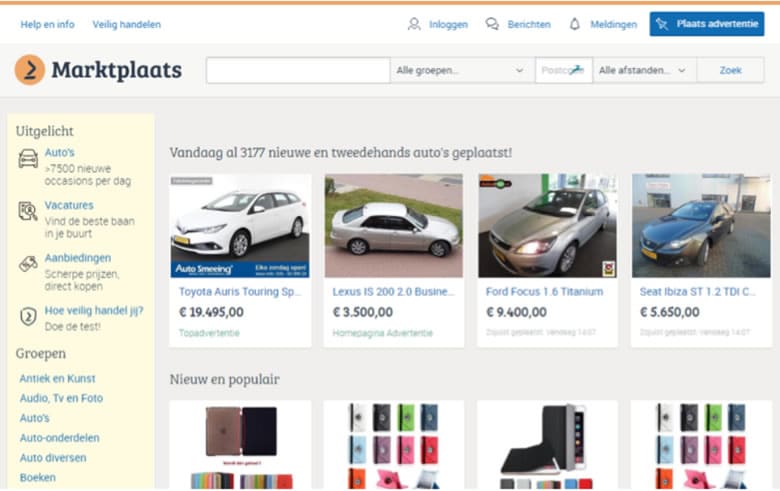Open Berichten link
This screenshot has width=780, height=491.
tap(529, 24)
